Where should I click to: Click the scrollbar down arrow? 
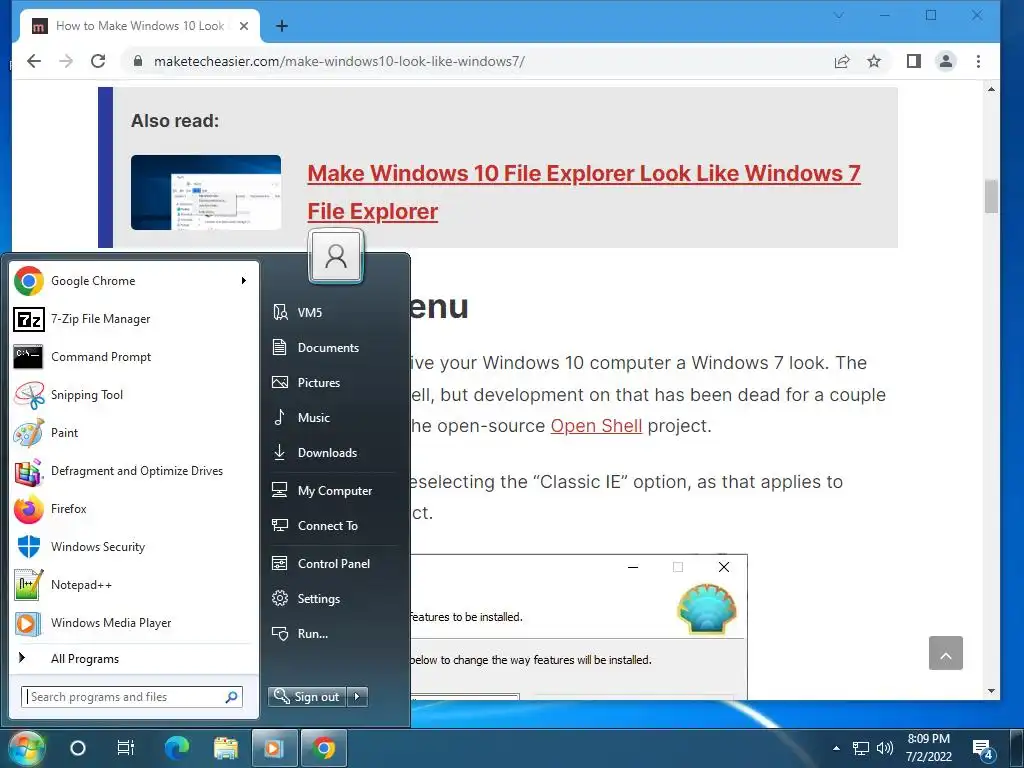991,691
